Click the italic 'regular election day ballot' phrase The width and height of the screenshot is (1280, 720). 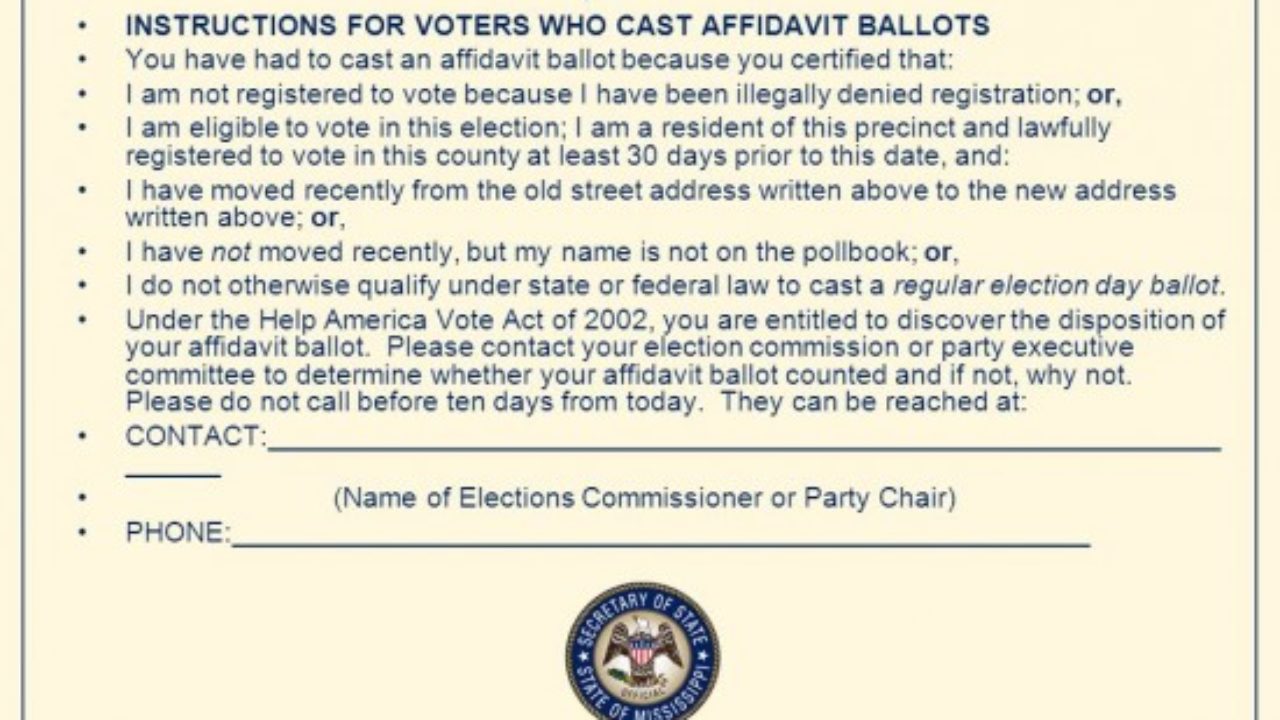click(1056, 285)
